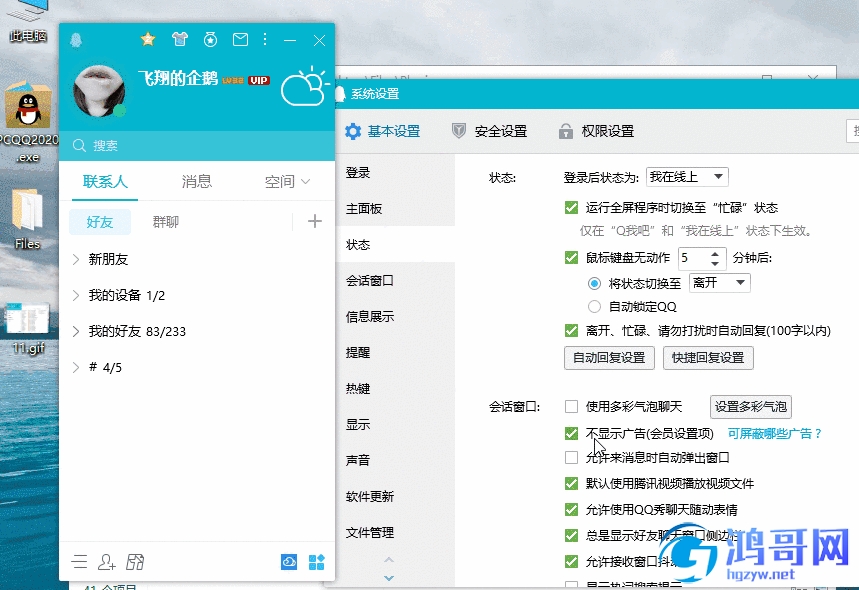The width and height of the screenshot is (859, 590).
Task: Open the apps grid icon
Action: pos(316,562)
